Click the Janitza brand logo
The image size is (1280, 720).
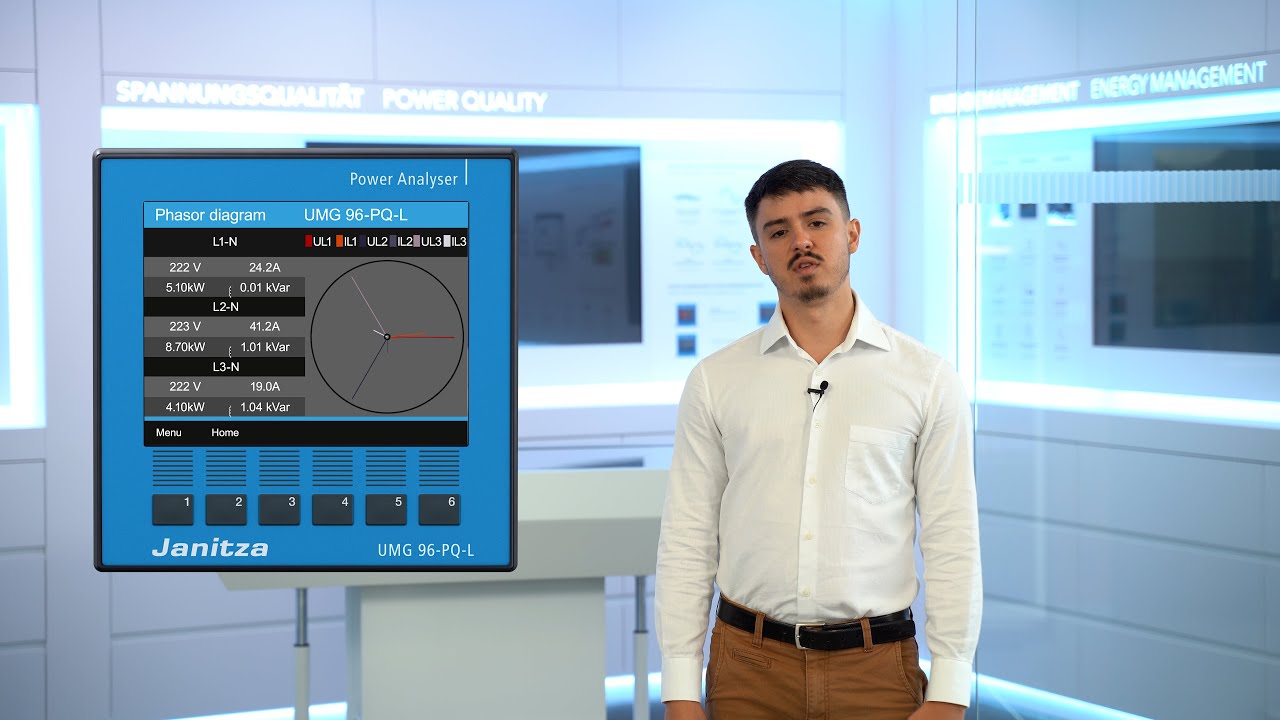210,548
